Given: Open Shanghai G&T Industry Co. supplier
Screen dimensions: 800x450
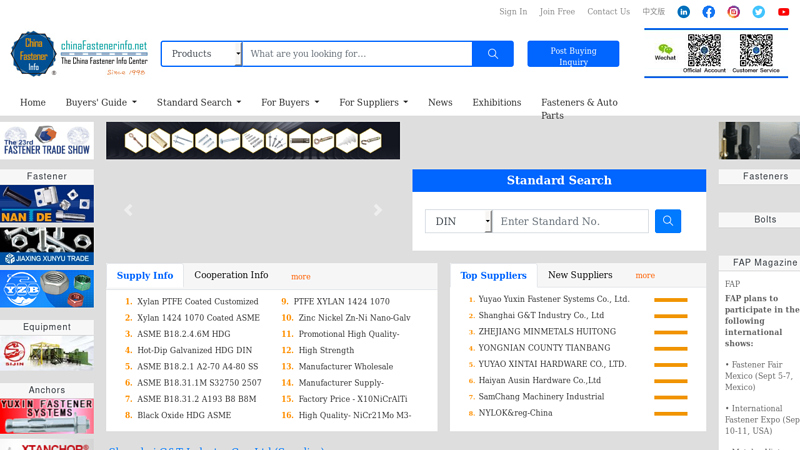Looking at the screenshot, I should pyautogui.click(x=541, y=315).
